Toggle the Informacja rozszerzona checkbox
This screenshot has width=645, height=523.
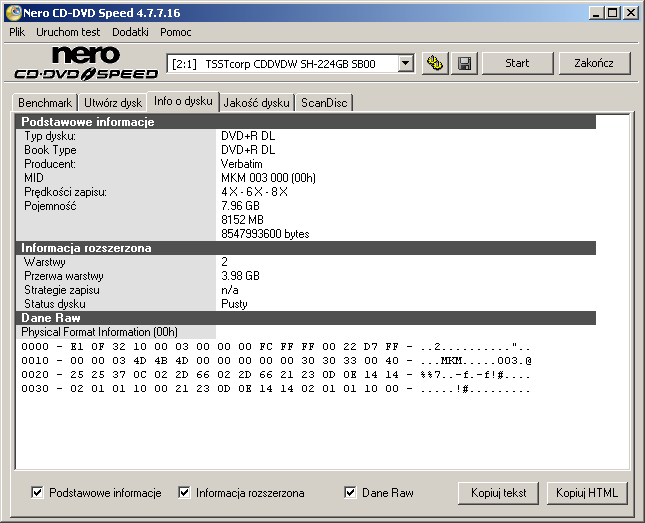184,492
